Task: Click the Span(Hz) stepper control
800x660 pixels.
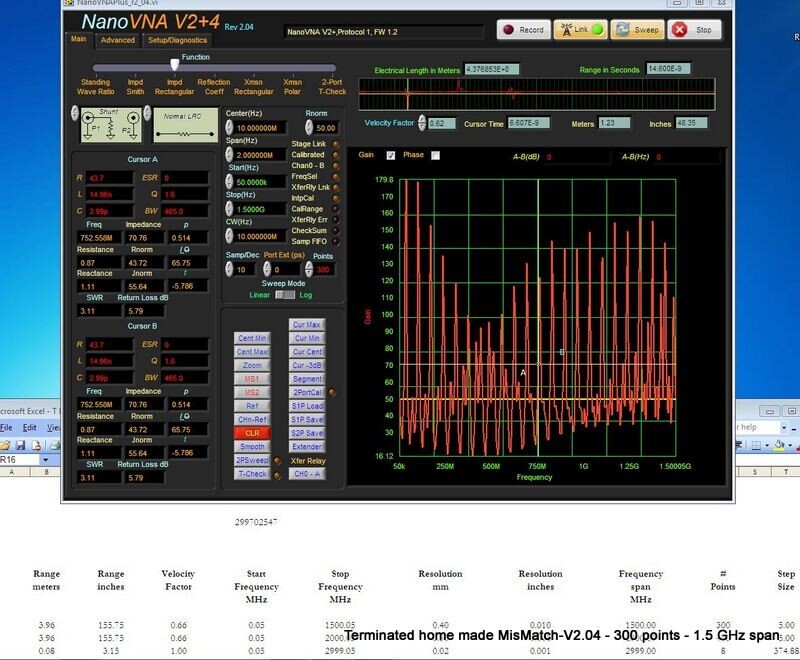Action: [x=229, y=154]
